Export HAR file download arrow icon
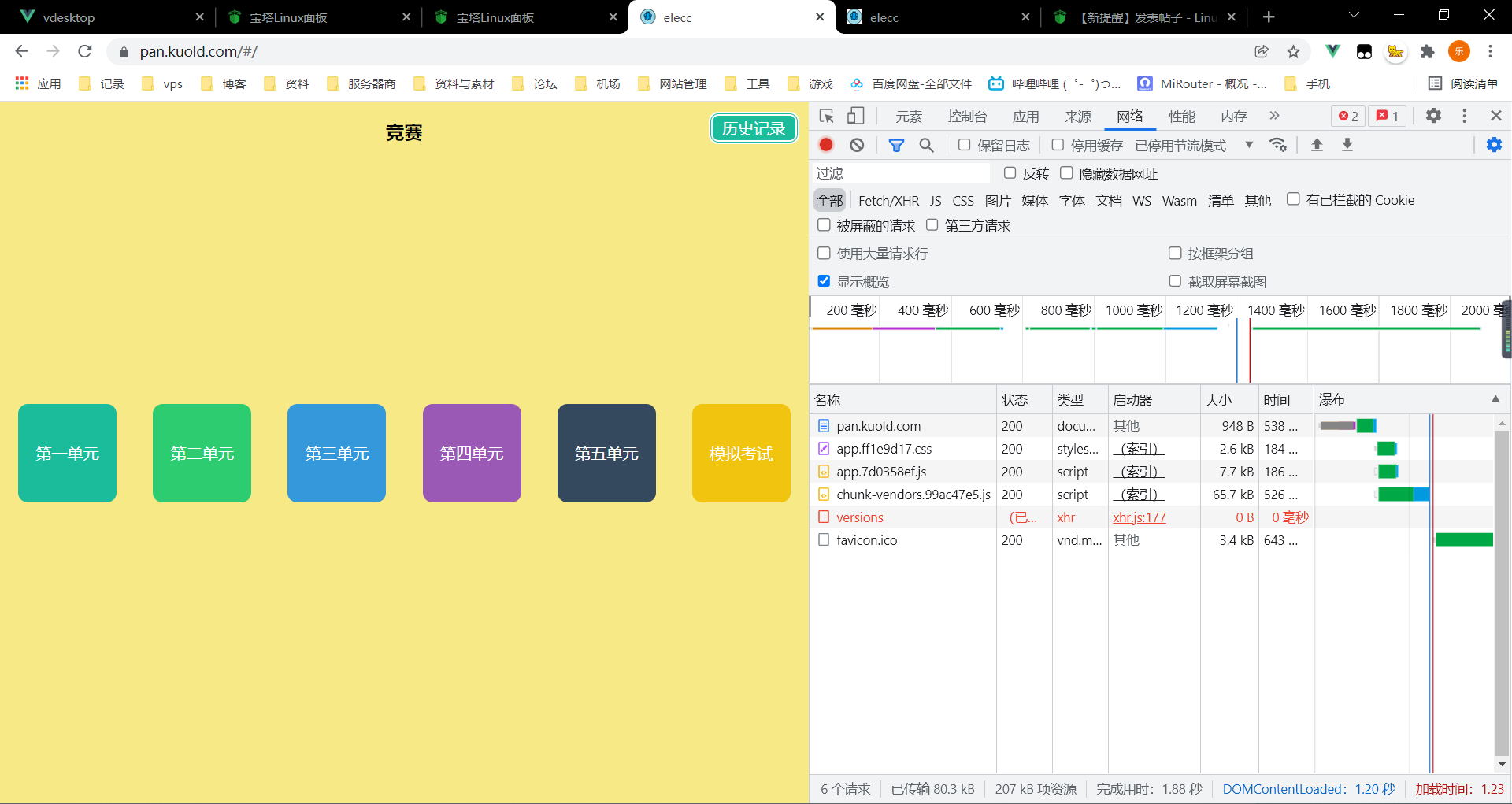The width and height of the screenshot is (1512, 804). tap(1347, 145)
